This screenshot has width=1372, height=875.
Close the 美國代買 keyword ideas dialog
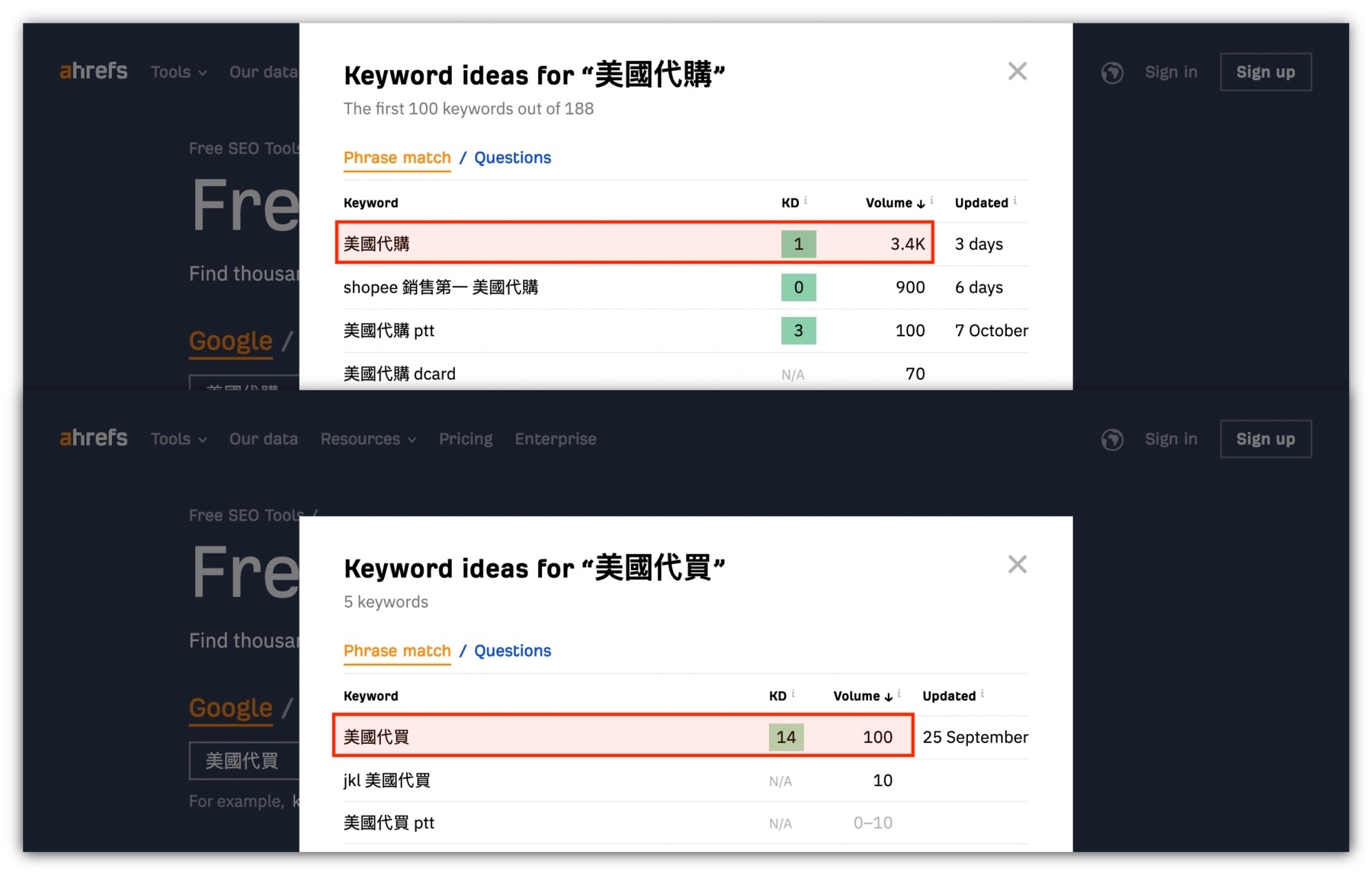tap(1017, 565)
